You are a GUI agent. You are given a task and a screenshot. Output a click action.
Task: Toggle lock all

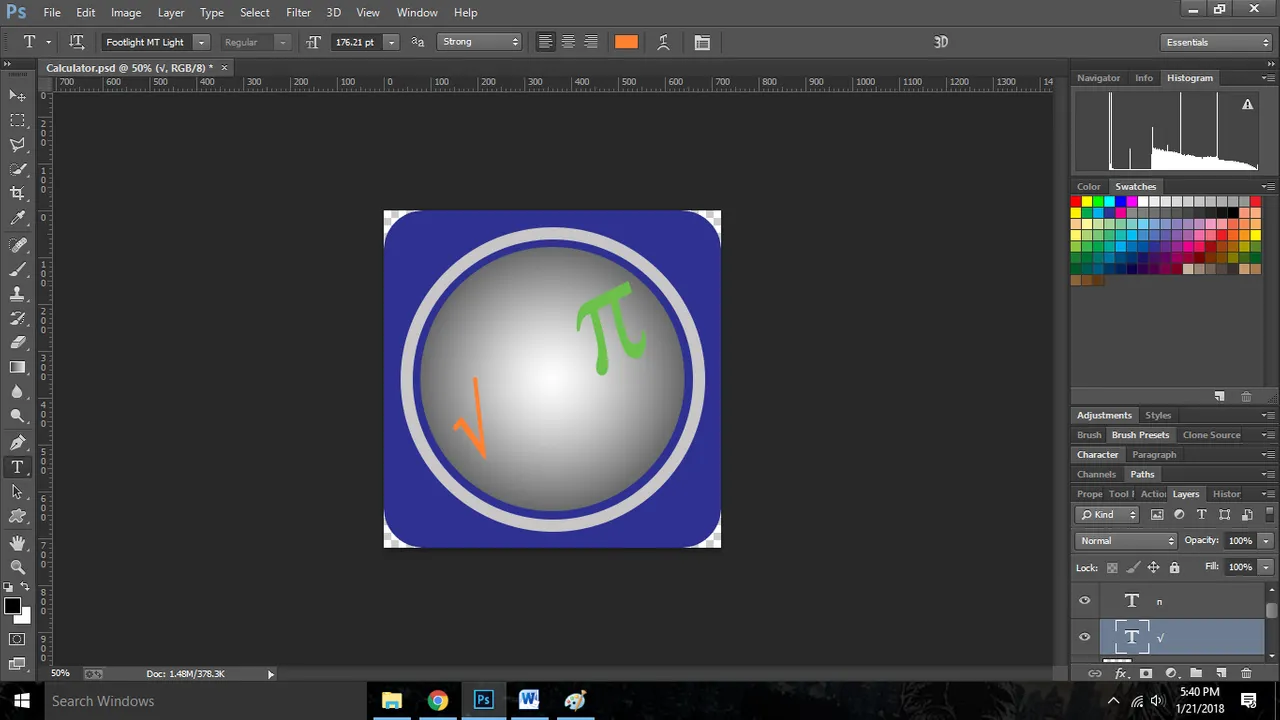[x=1174, y=568]
